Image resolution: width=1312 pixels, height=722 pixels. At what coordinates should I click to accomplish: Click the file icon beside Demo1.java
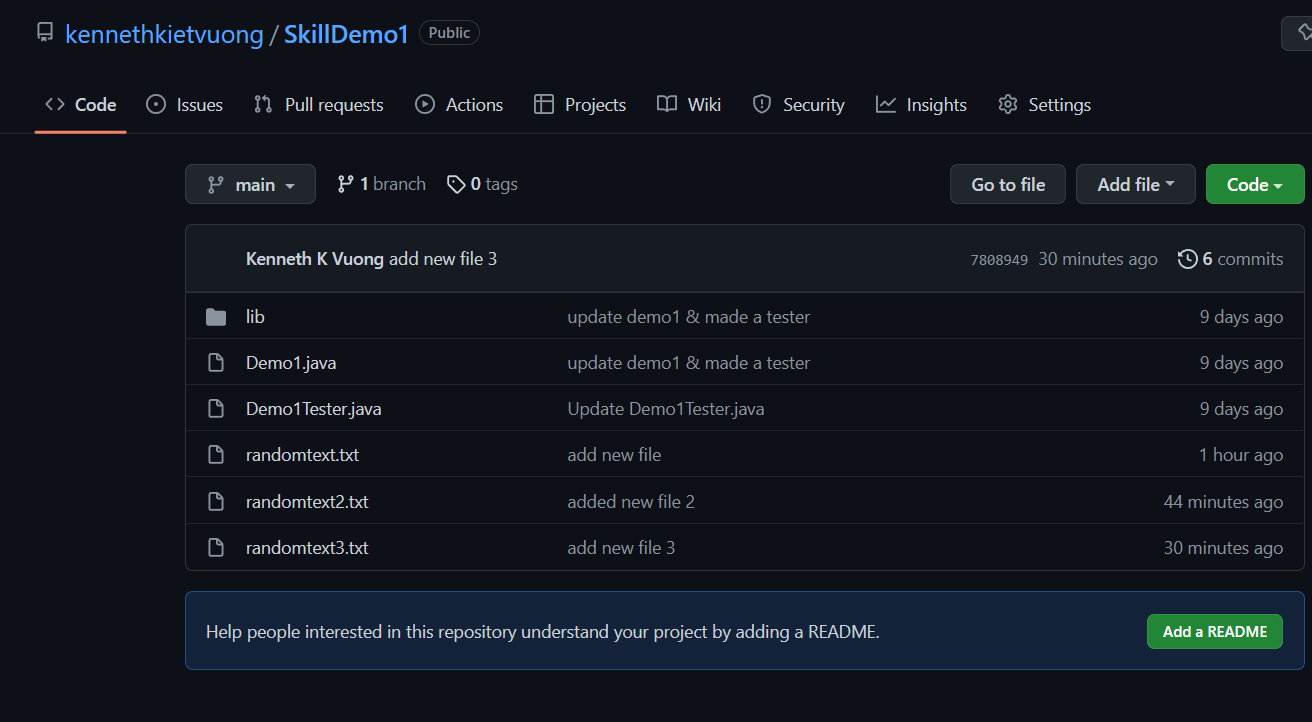(x=216, y=363)
